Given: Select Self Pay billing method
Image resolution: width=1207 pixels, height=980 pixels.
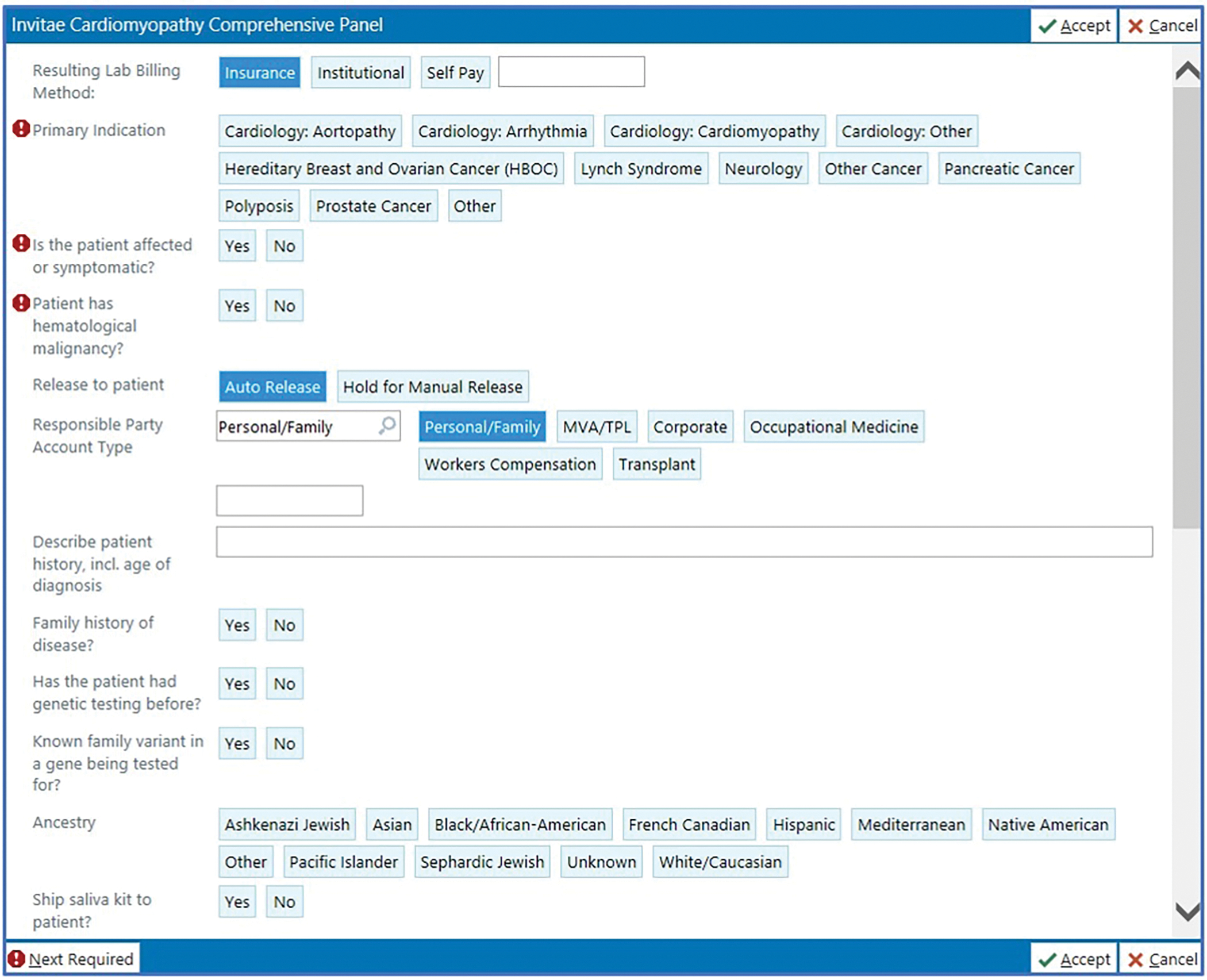Looking at the screenshot, I should click(x=455, y=73).
